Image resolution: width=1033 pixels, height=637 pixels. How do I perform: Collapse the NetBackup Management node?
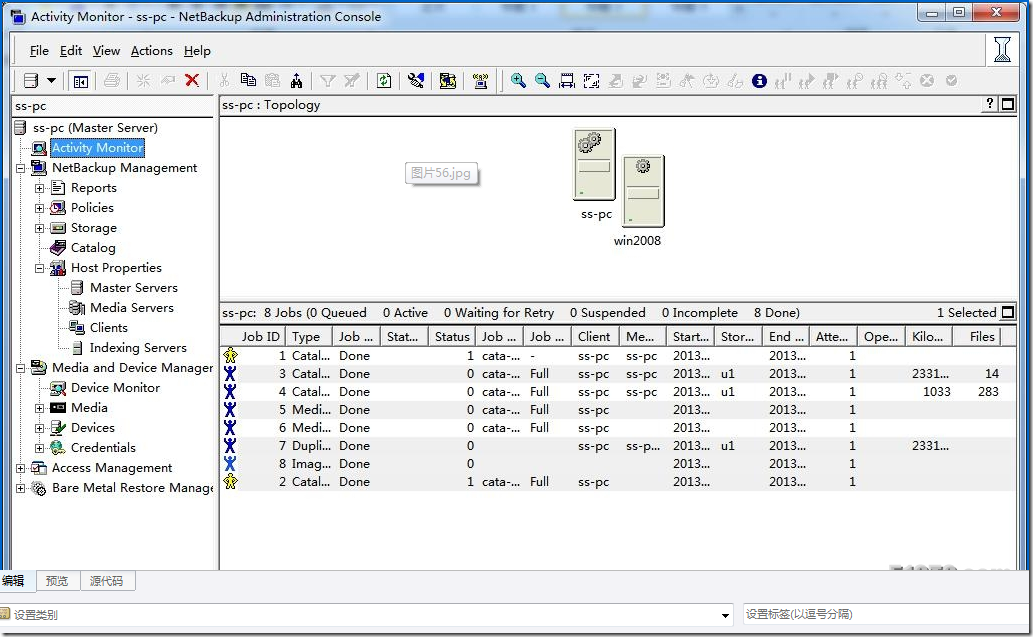pyautogui.click(x=20, y=168)
